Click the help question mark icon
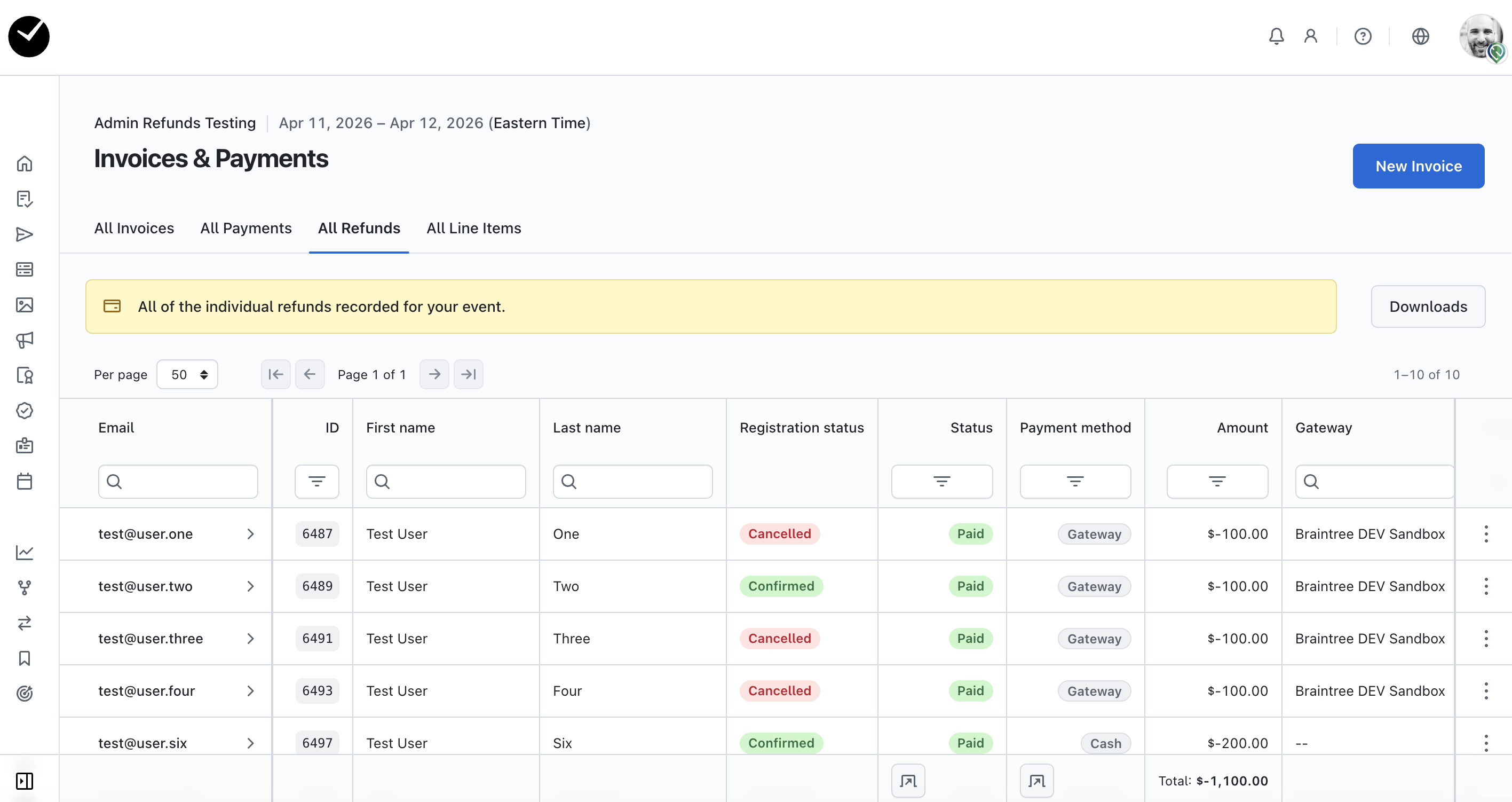This screenshot has width=1512, height=802. point(1363,36)
